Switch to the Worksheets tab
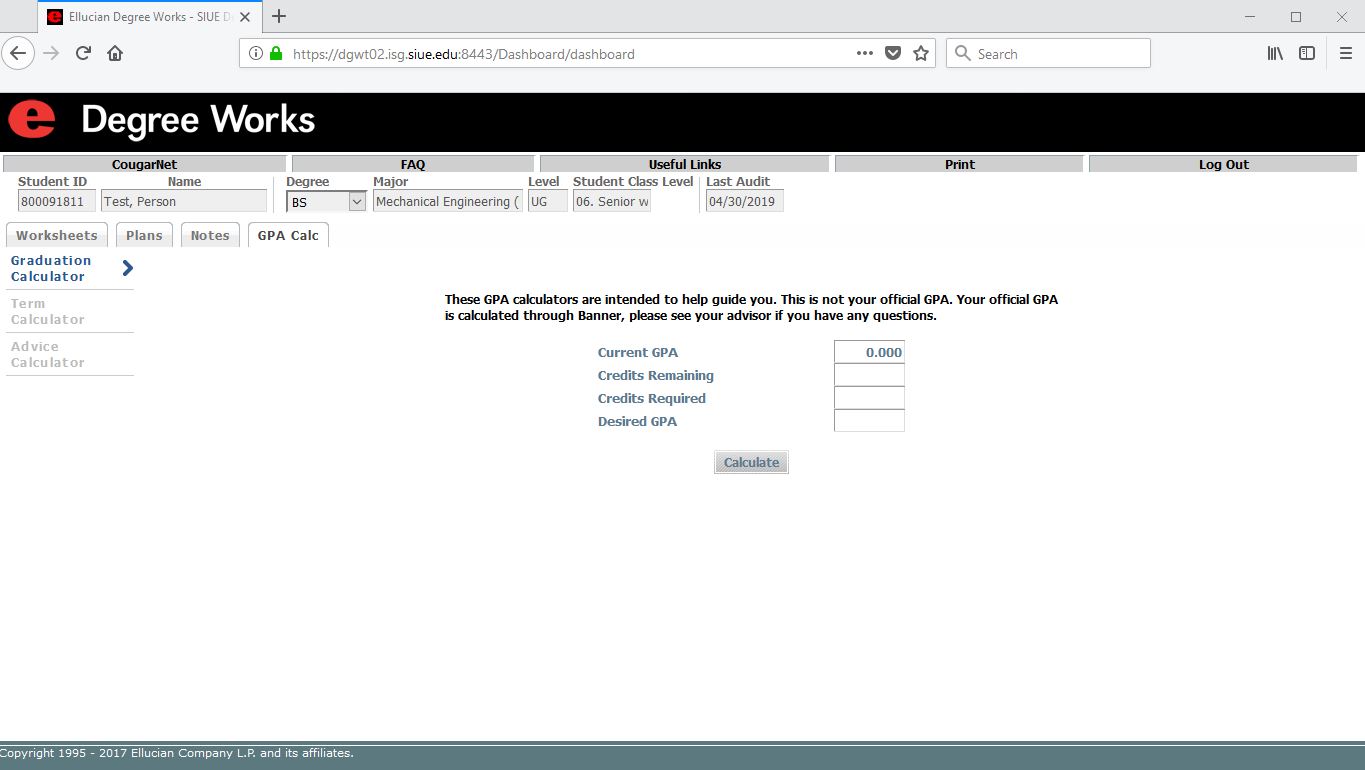 (57, 236)
